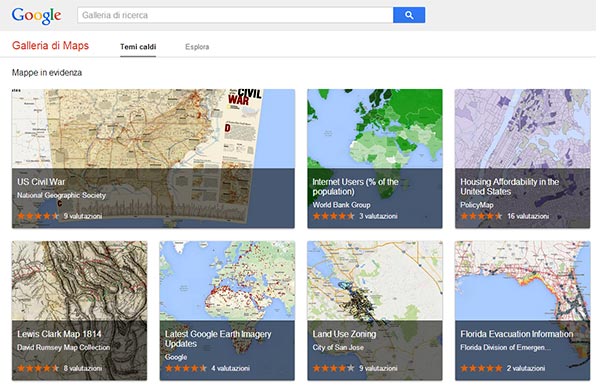The image size is (600, 389).
Task: Click the star rating of Housing Affordability map
Action: (x=481, y=216)
